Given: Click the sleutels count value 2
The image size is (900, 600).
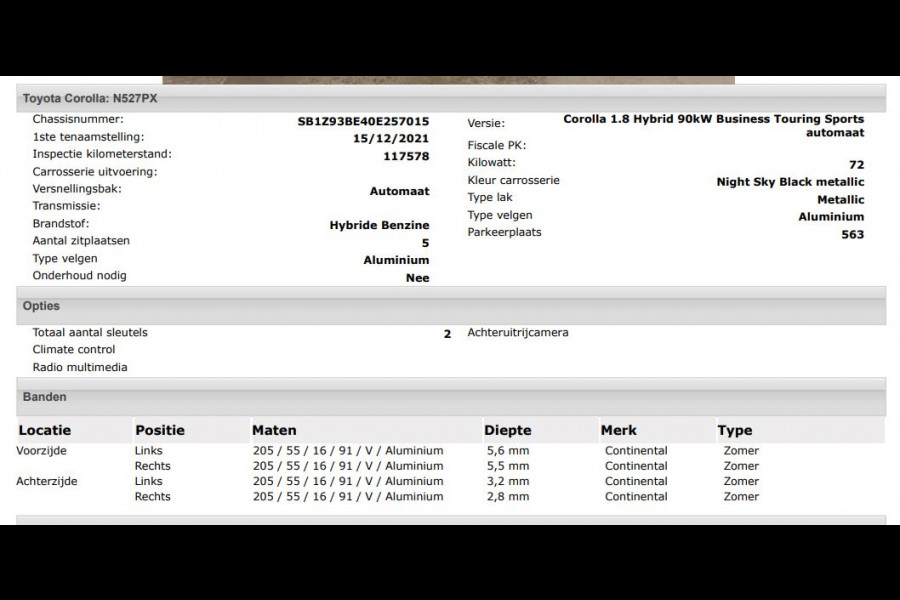Looking at the screenshot, I should (447, 334).
